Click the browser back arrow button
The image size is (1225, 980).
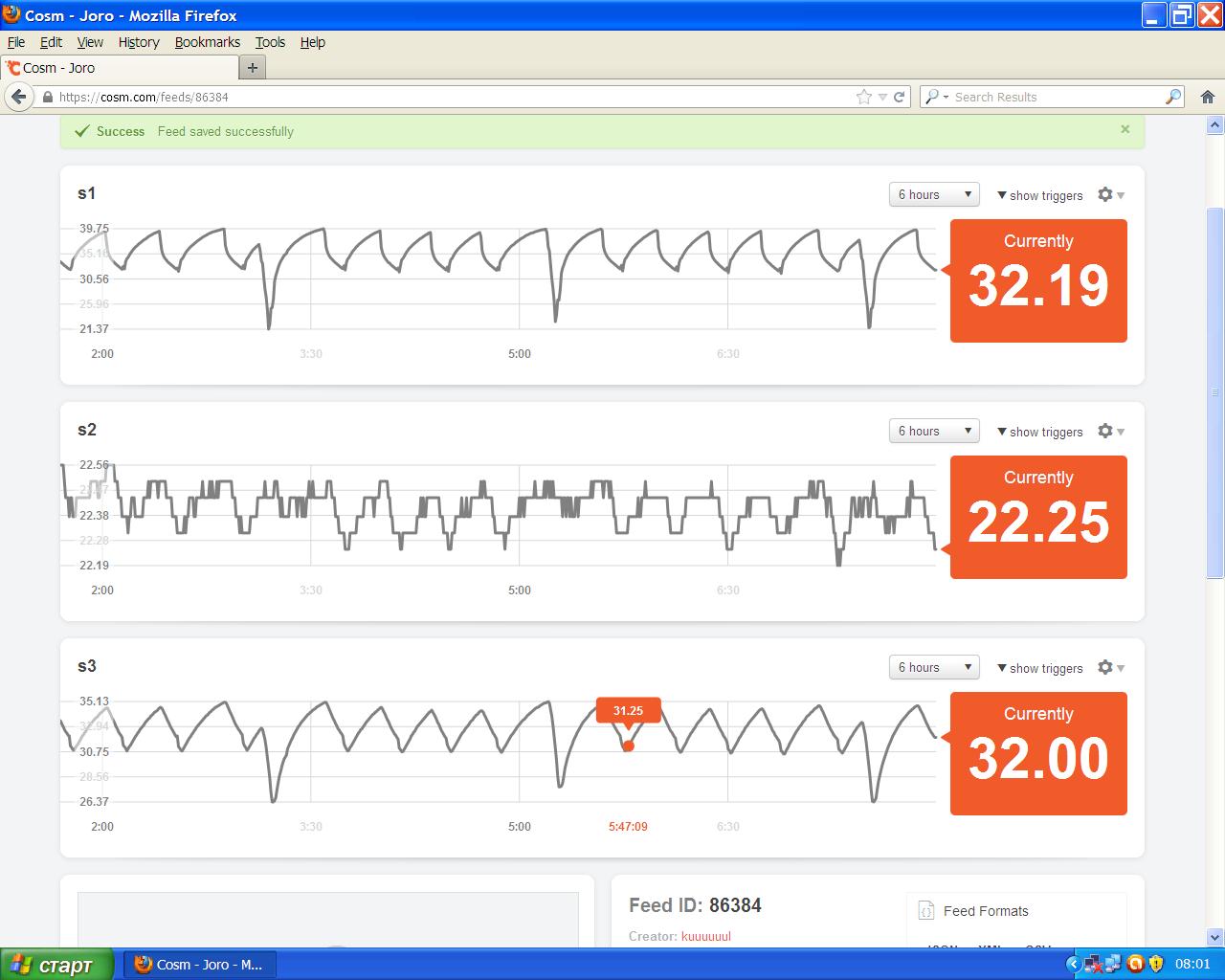(19, 97)
